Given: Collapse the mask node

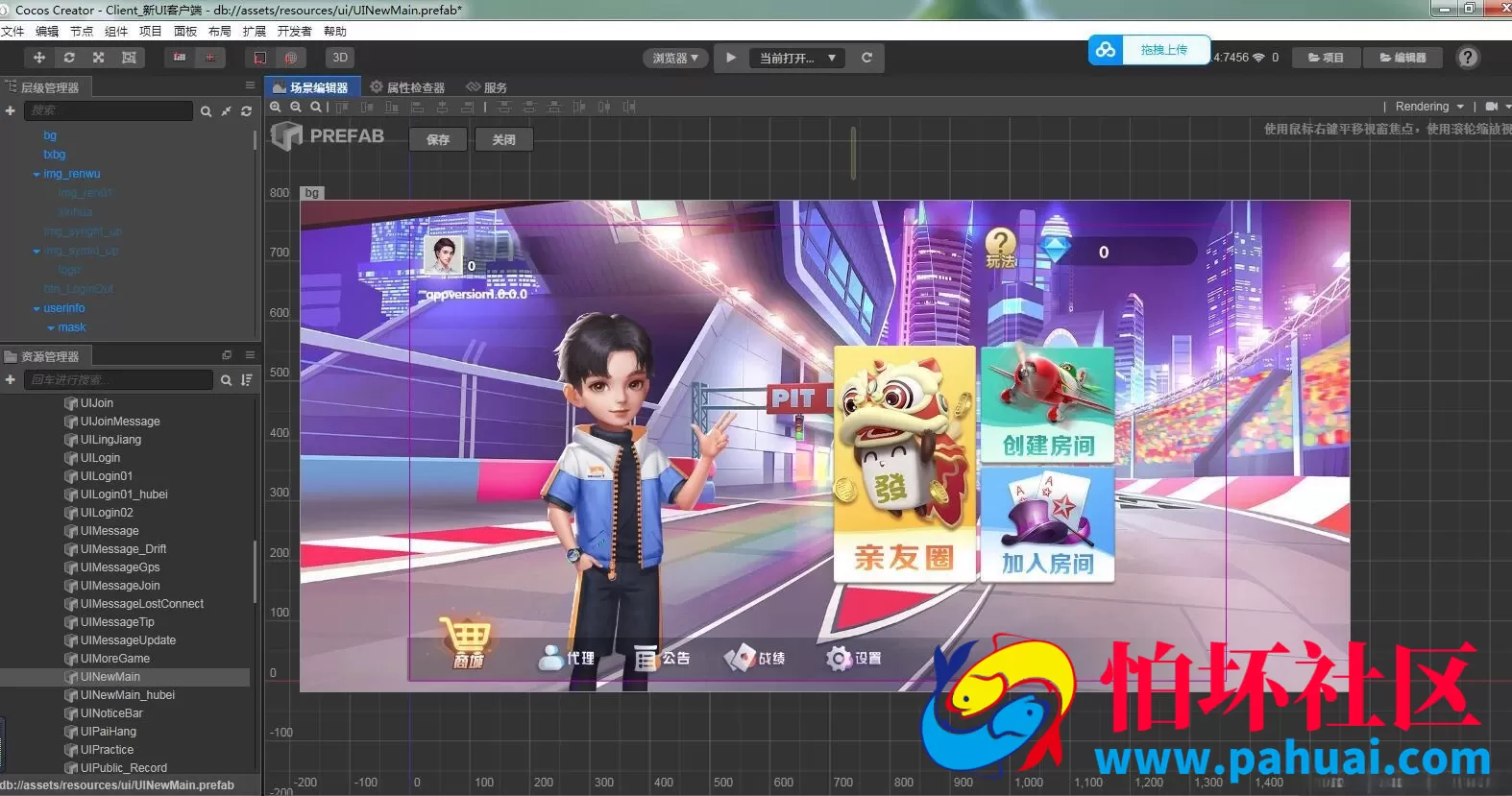Looking at the screenshot, I should coord(51,328).
